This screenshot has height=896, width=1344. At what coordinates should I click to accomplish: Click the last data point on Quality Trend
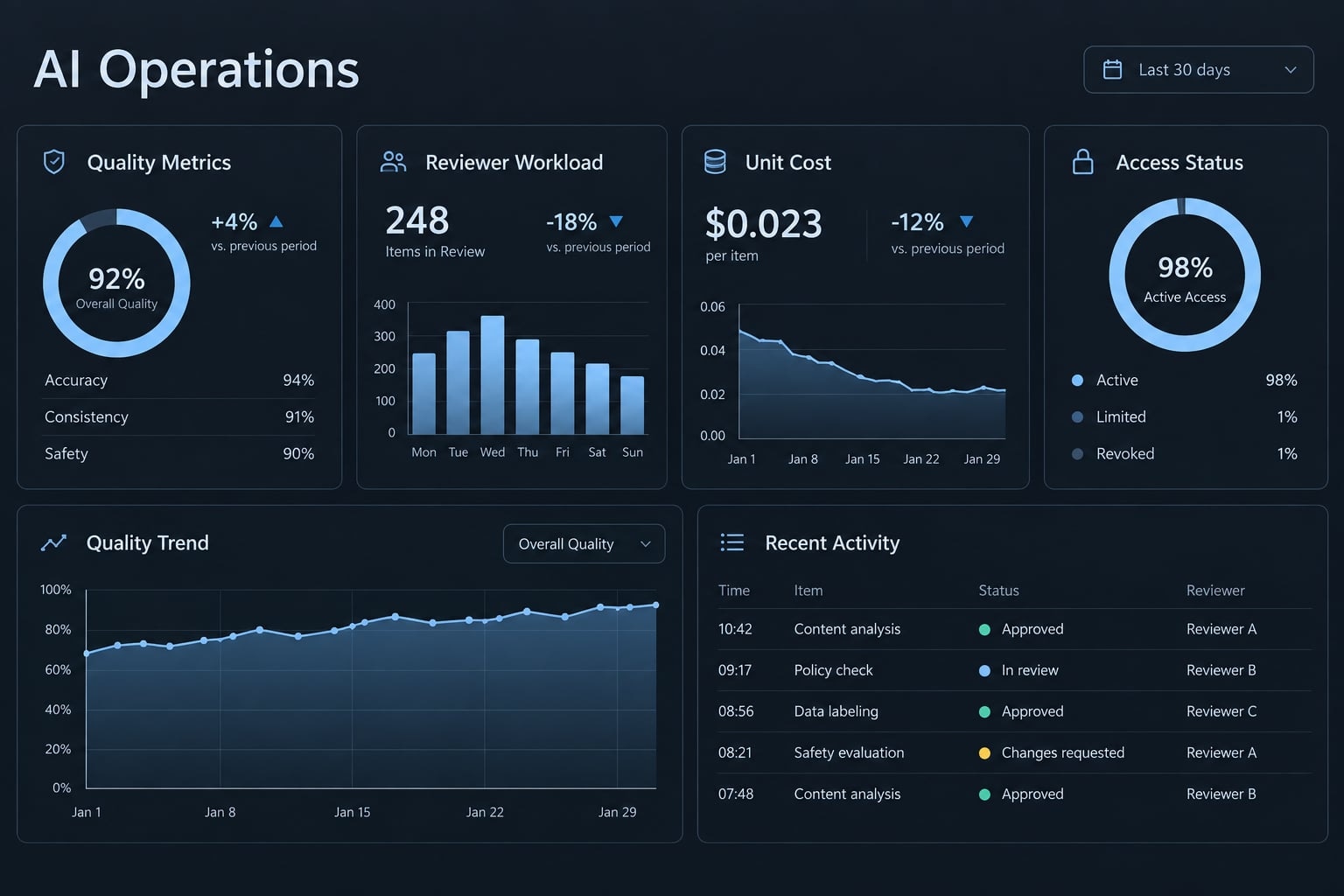(656, 605)
